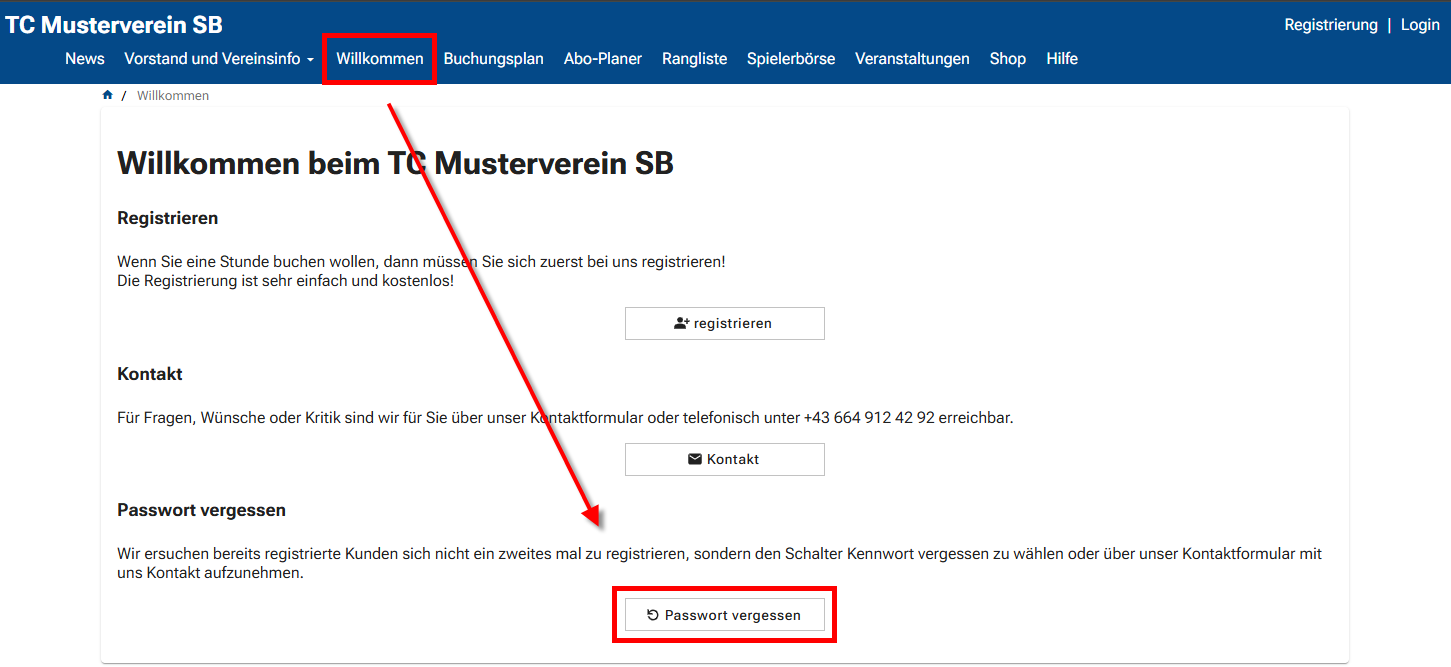The width and height of the screenshot is (1451, 667).
Task: Click the Willkommen breadcrumb entry
Action: pyautogui.click(x=173, y=96)
